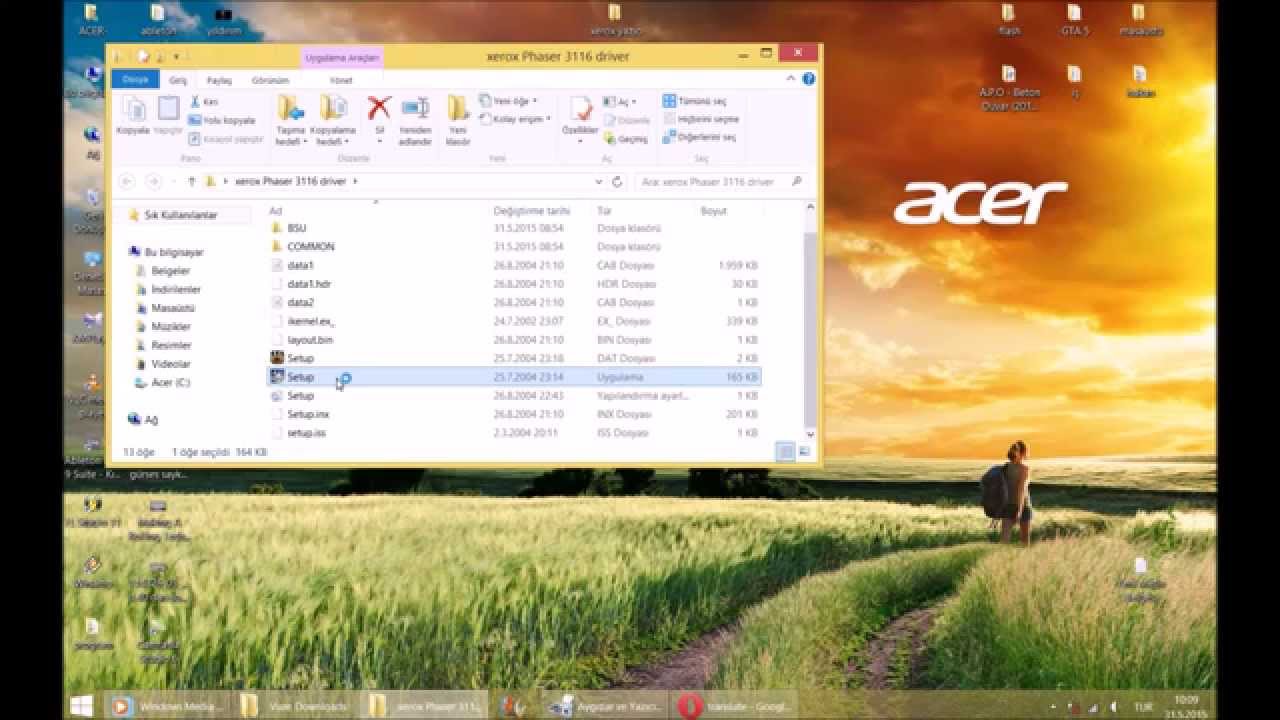This screenshot has width=1280, height=720.
Task: Sort by the Tür column header
Action: pos(604,211)
